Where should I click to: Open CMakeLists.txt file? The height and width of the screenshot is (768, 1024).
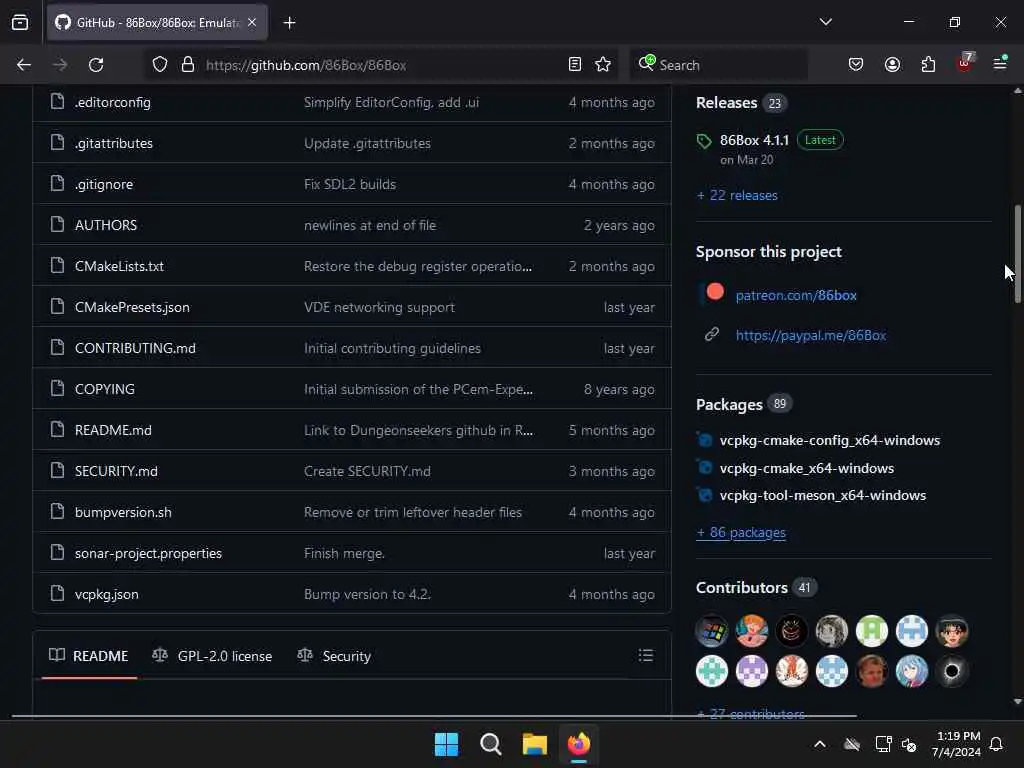tap(120, 266)
